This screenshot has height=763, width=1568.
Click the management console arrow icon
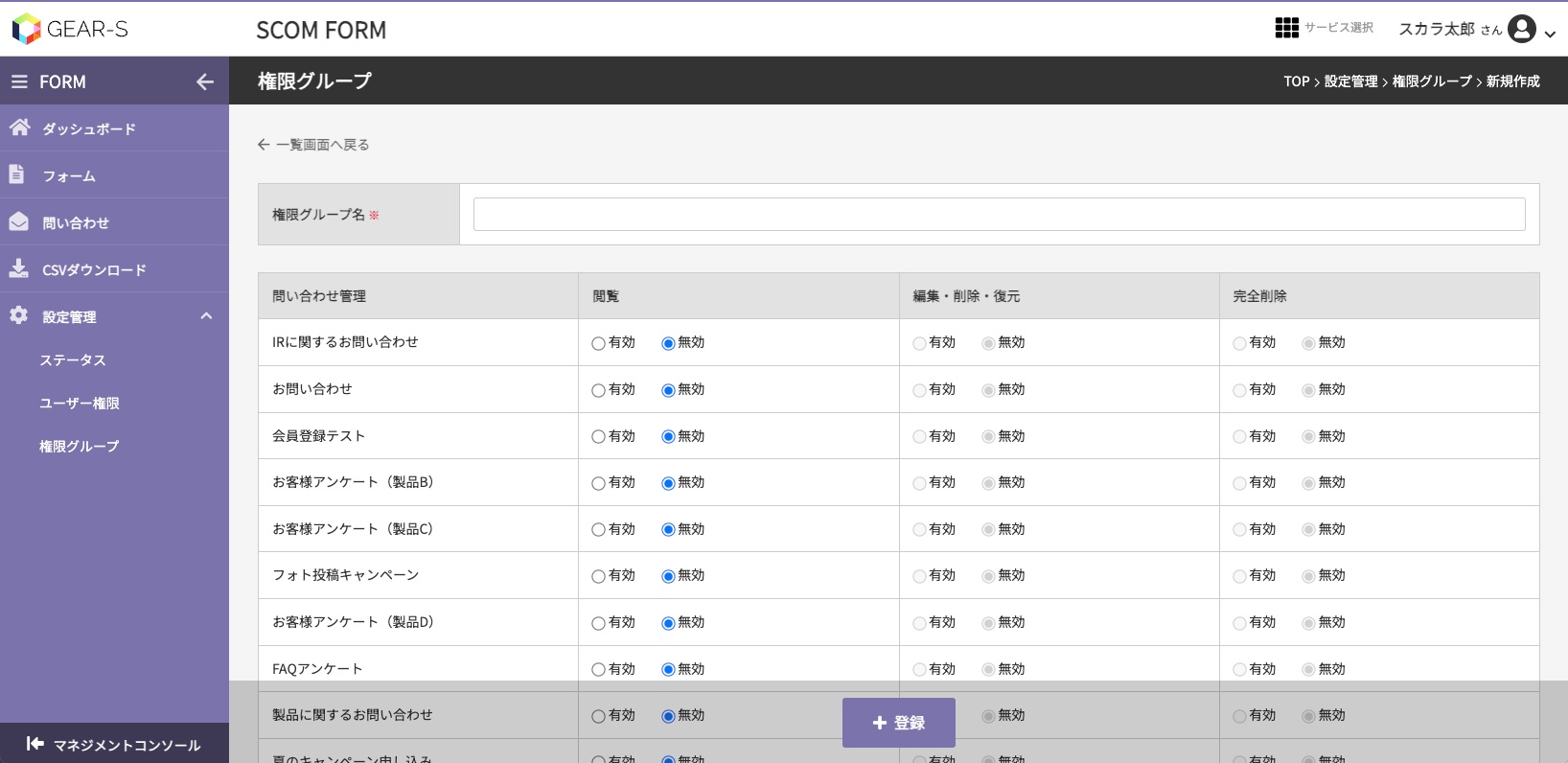coord(35,744)
